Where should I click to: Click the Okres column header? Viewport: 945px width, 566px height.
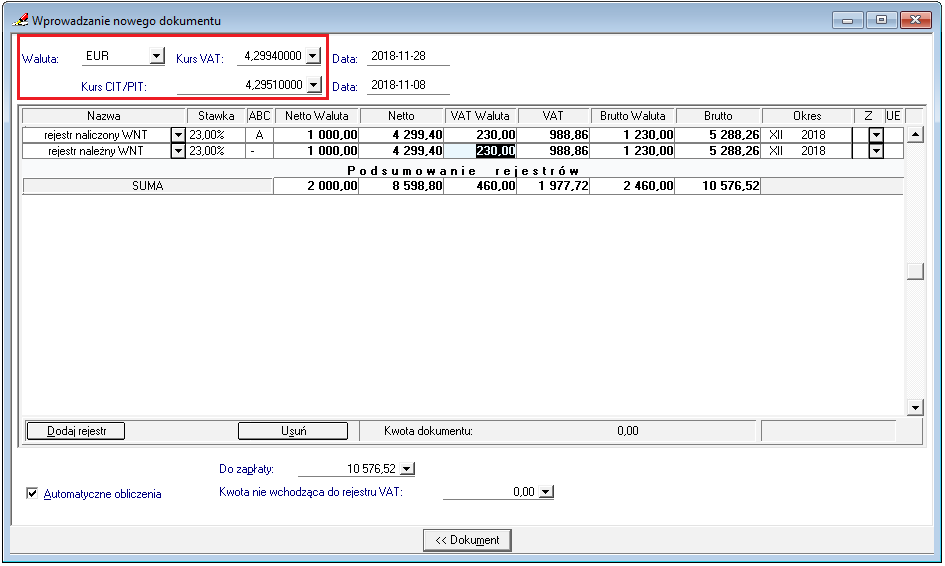pyautogui.click(x=808, y=116)
